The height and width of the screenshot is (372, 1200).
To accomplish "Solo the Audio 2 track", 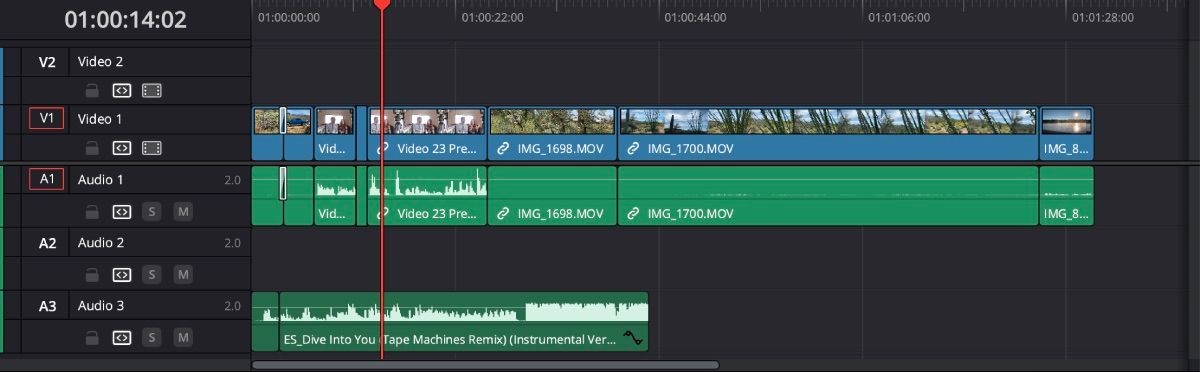I will [x=152, y=274].
